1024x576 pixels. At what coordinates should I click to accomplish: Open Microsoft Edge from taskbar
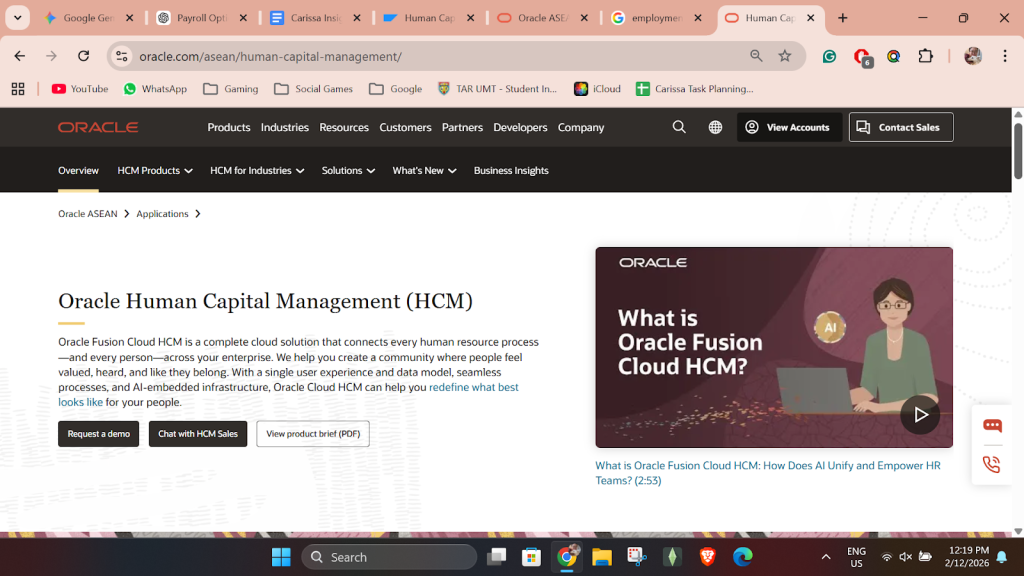(743, 557)
